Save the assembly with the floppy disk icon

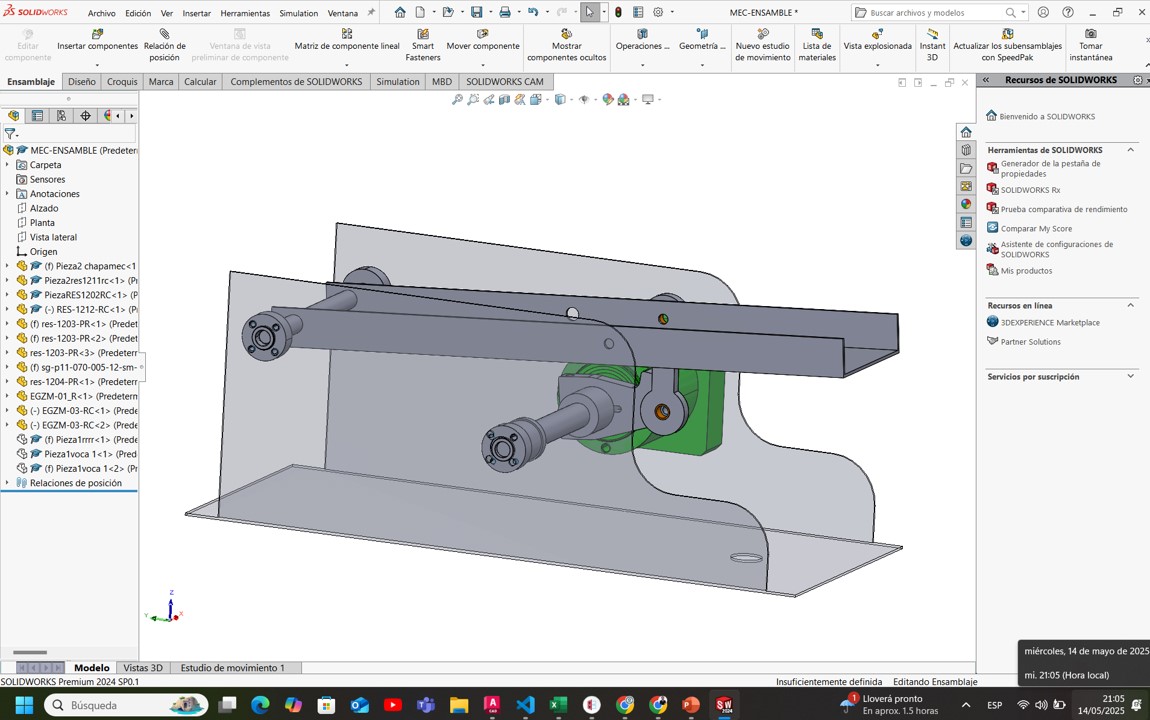(x=477, y=12)
